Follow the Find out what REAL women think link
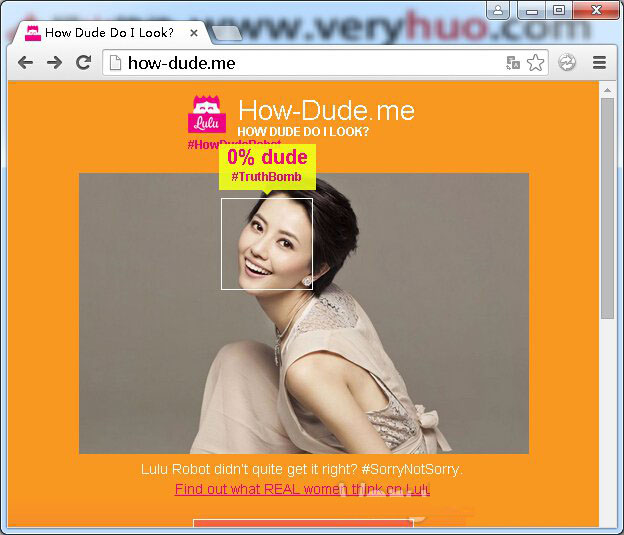The width and height of the screenshot is (624, 535). 302,489
